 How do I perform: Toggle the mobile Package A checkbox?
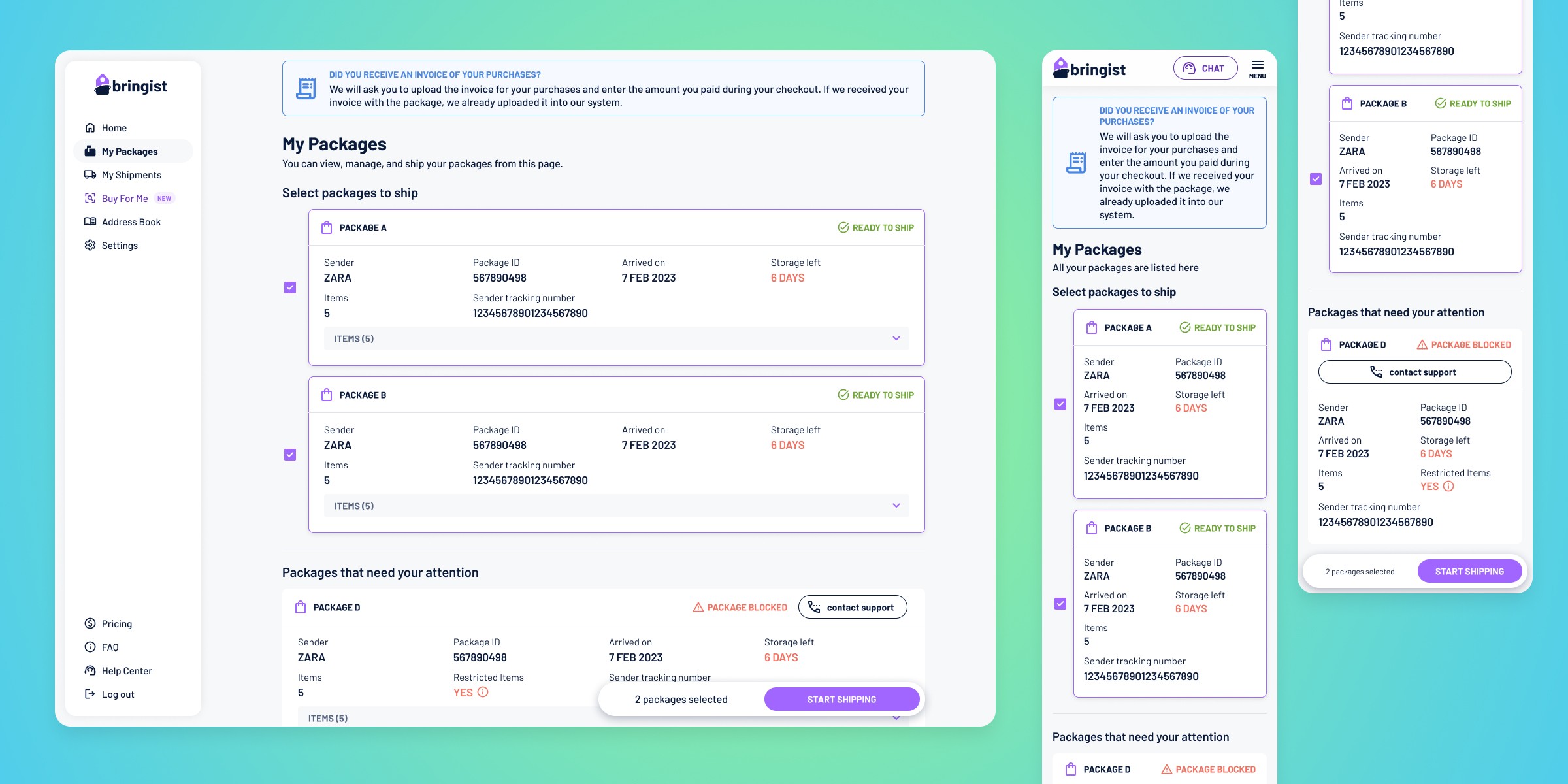tap(1060, 404)
